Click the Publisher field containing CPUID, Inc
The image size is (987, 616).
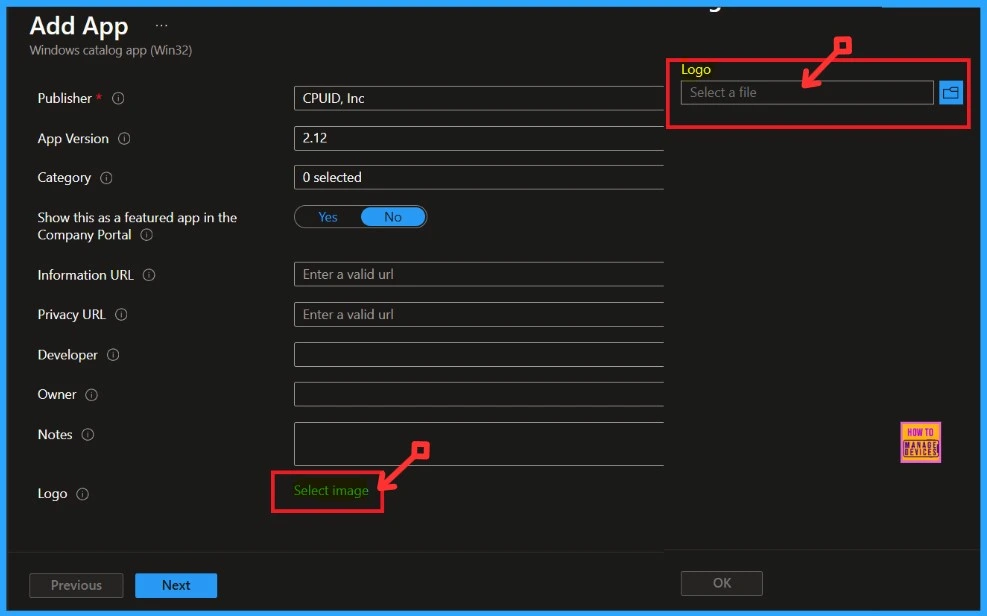[479, 98]
